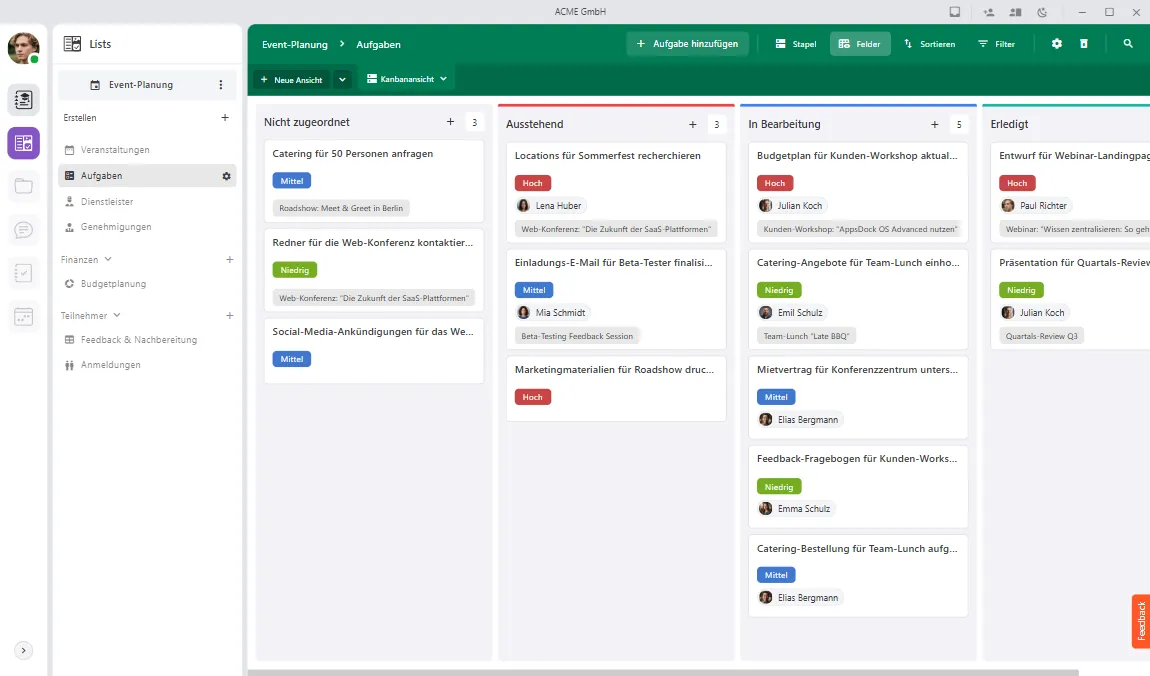The image size is (1150, 676).
Task: Open Feedback & Nachbereitung list
Action: coord(147,340)
